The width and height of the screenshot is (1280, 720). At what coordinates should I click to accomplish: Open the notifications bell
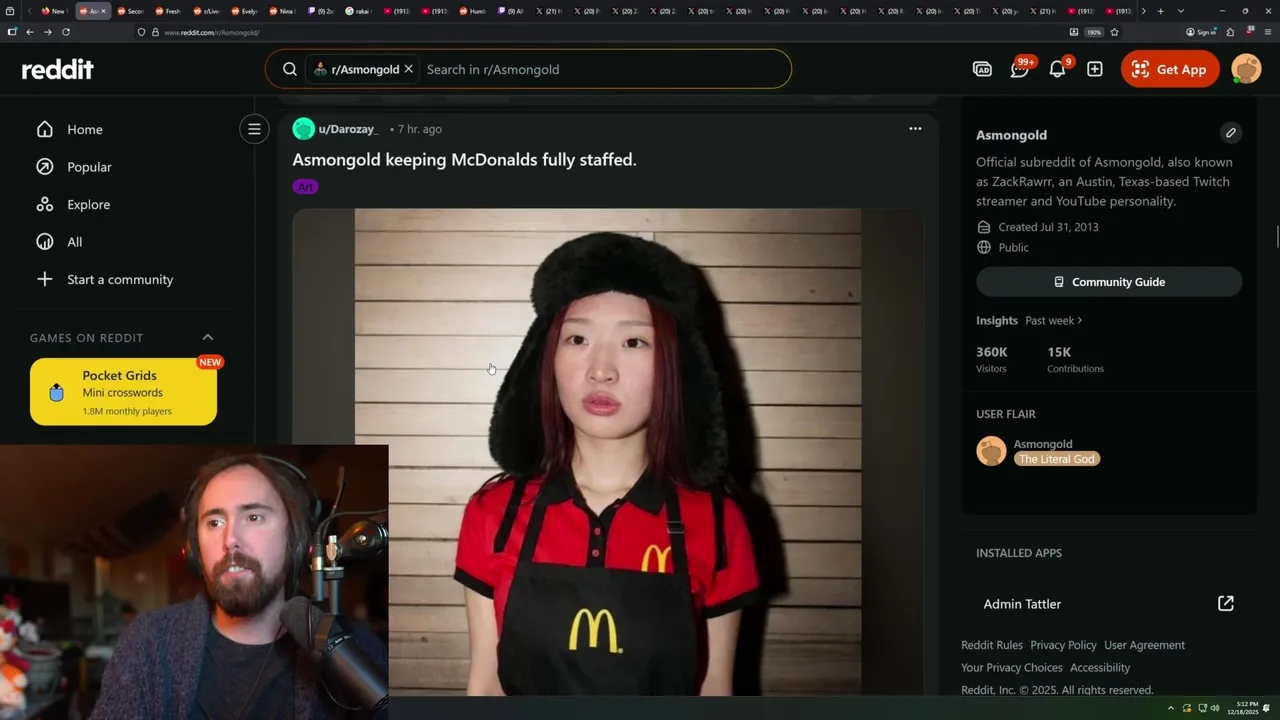tap(1057, 69)
